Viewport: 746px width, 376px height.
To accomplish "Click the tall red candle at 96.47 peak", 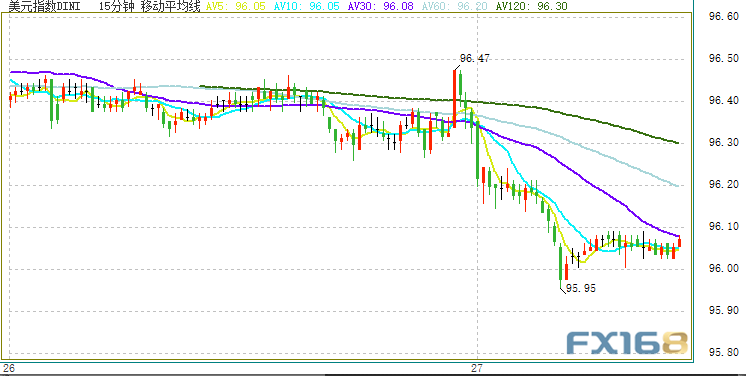I will [x=454, y=99].
